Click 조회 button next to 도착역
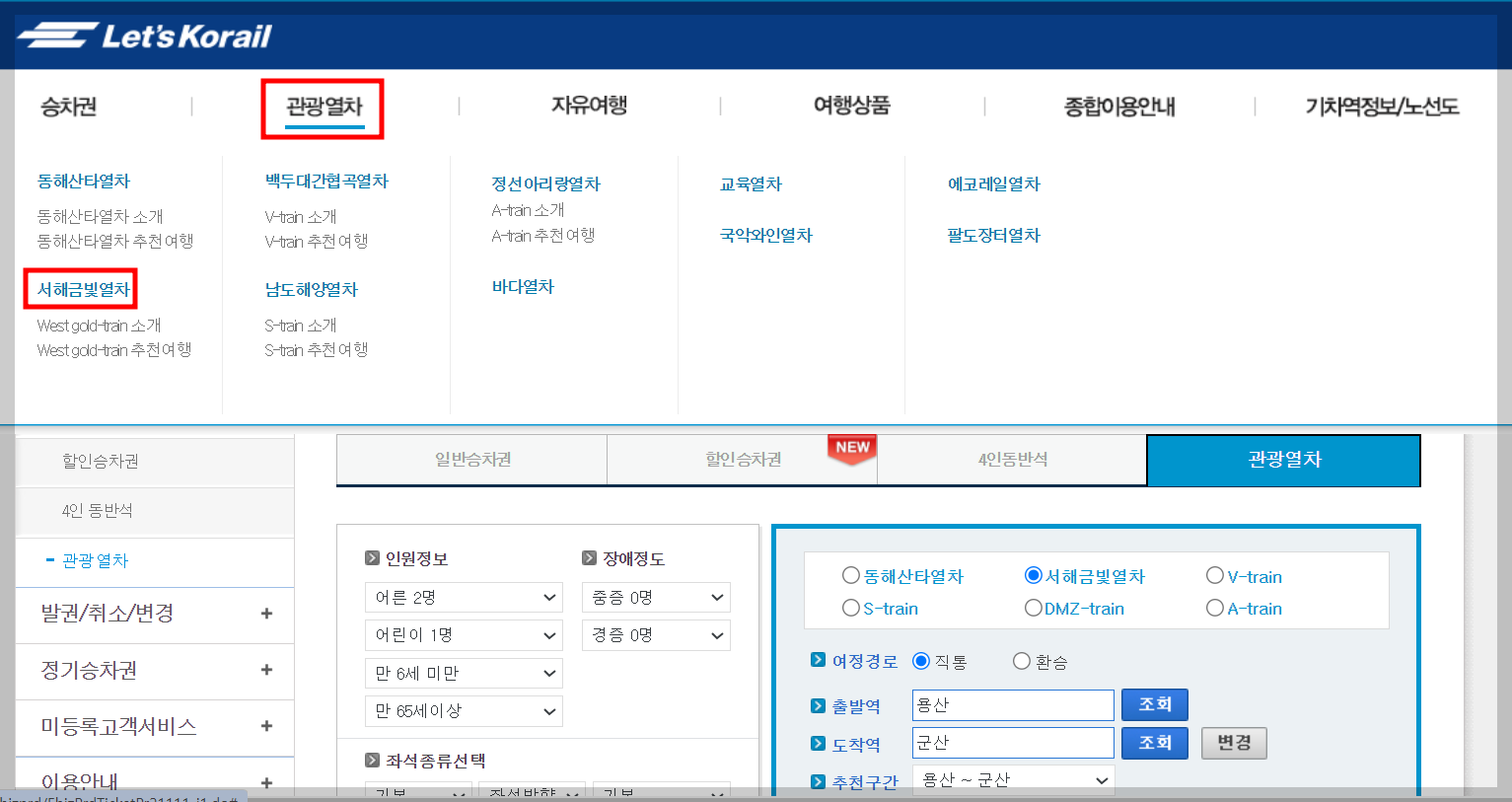This screenshot has height=802, width=1512. (1155, 743)
